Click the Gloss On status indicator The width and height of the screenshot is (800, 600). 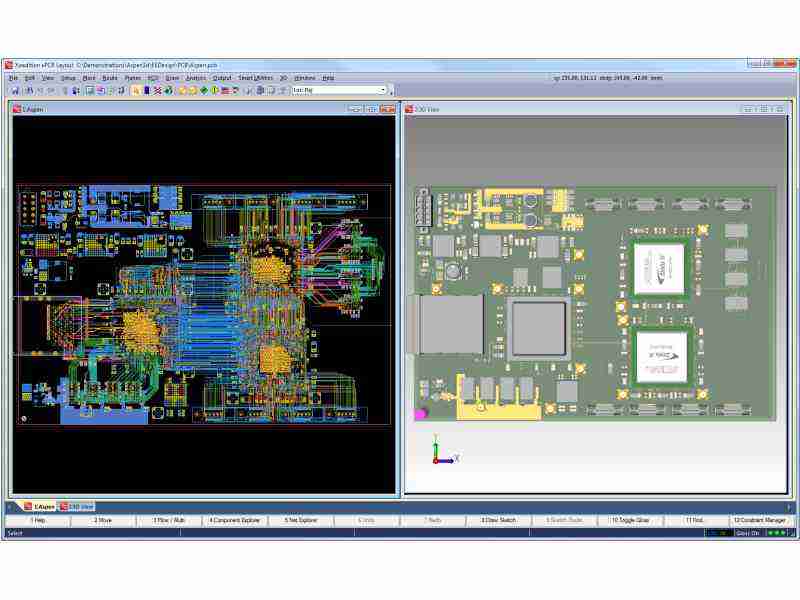[748, 533]
